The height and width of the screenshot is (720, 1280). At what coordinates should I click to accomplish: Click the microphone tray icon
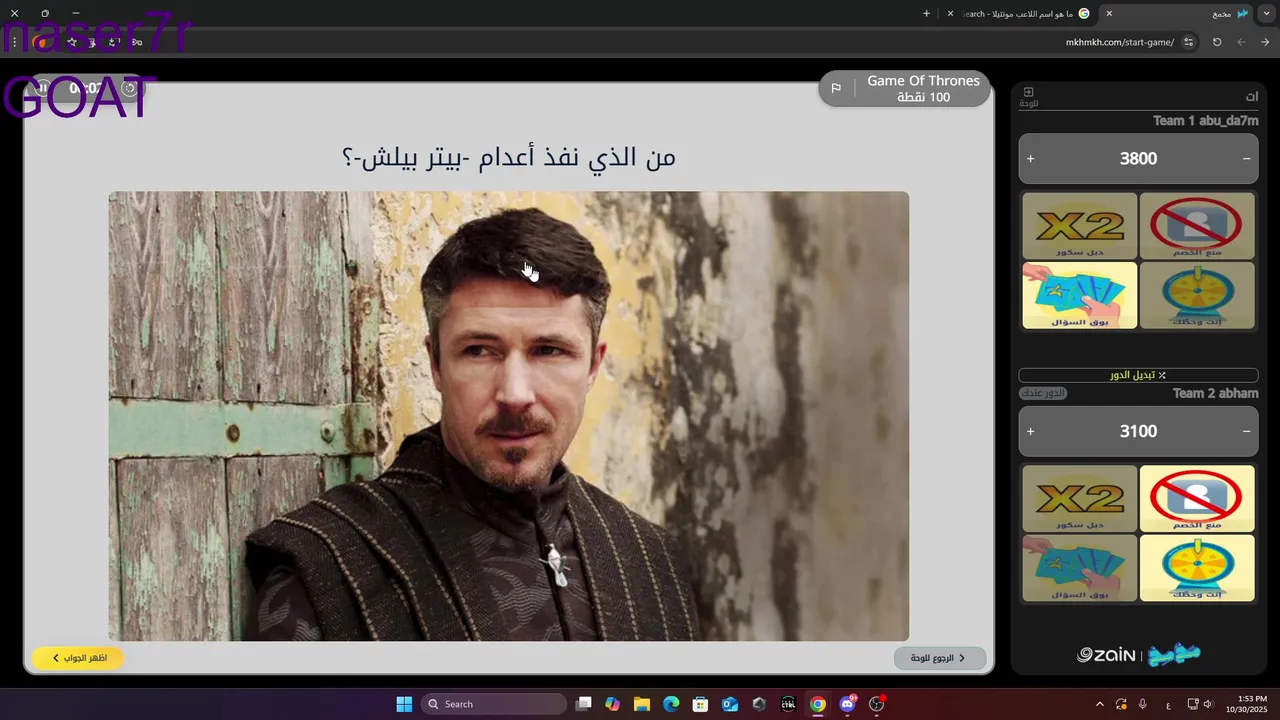1143,704
